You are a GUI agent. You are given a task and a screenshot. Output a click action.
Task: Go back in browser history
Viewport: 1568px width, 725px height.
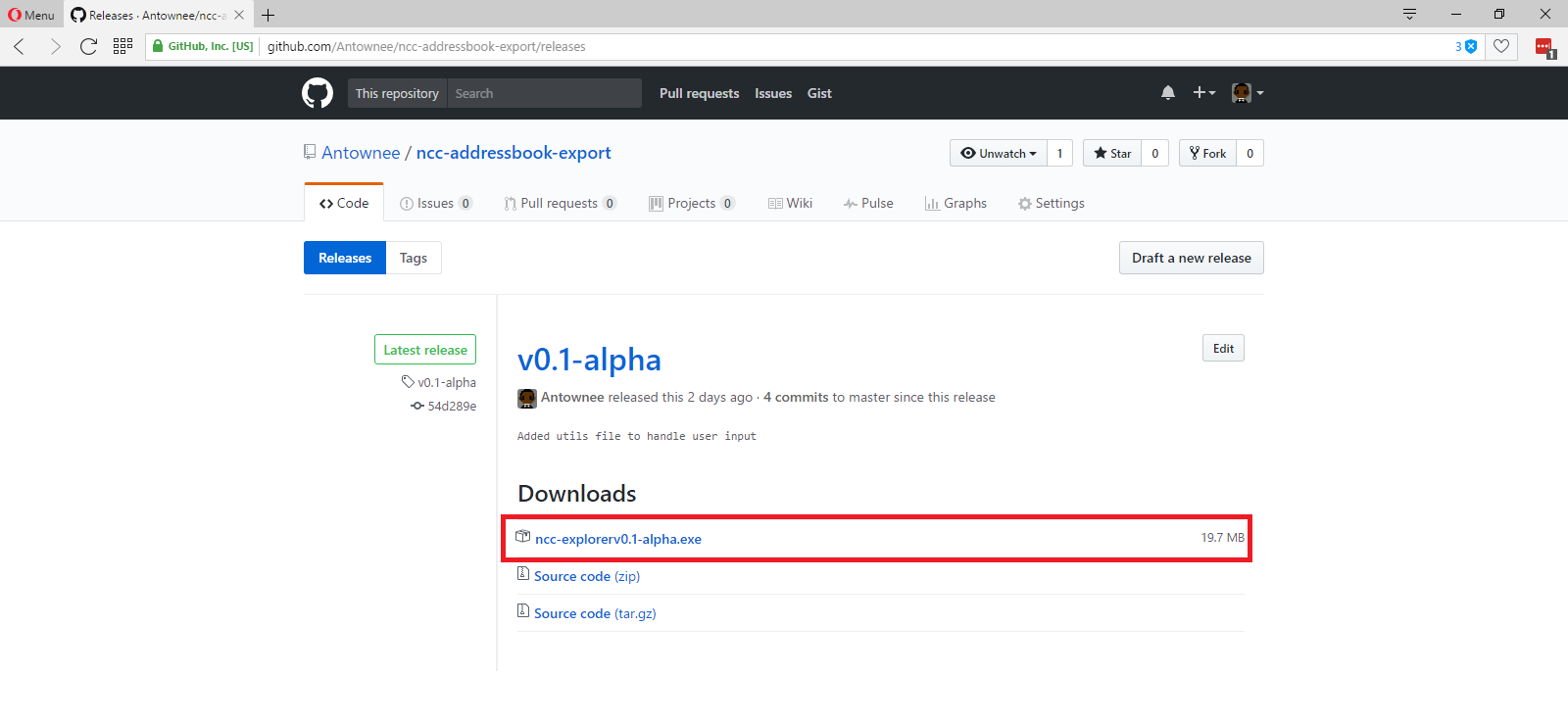pyautogui.click(x=20, y=46)
